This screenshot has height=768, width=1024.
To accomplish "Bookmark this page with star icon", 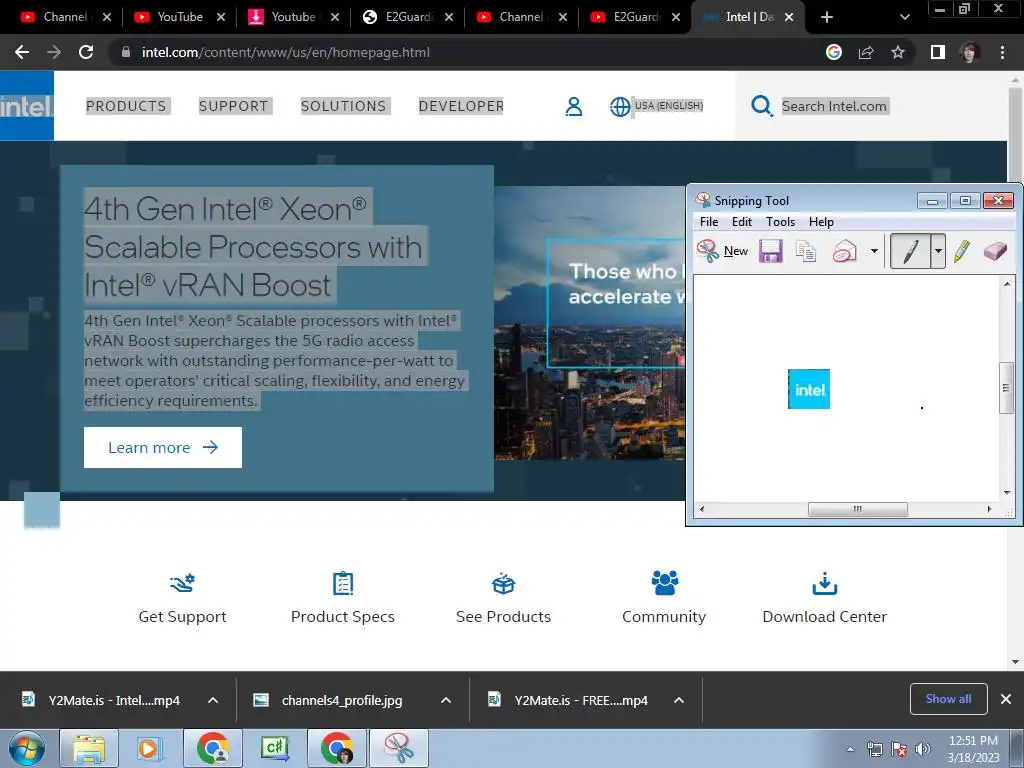I will click(x=898, y=52).
